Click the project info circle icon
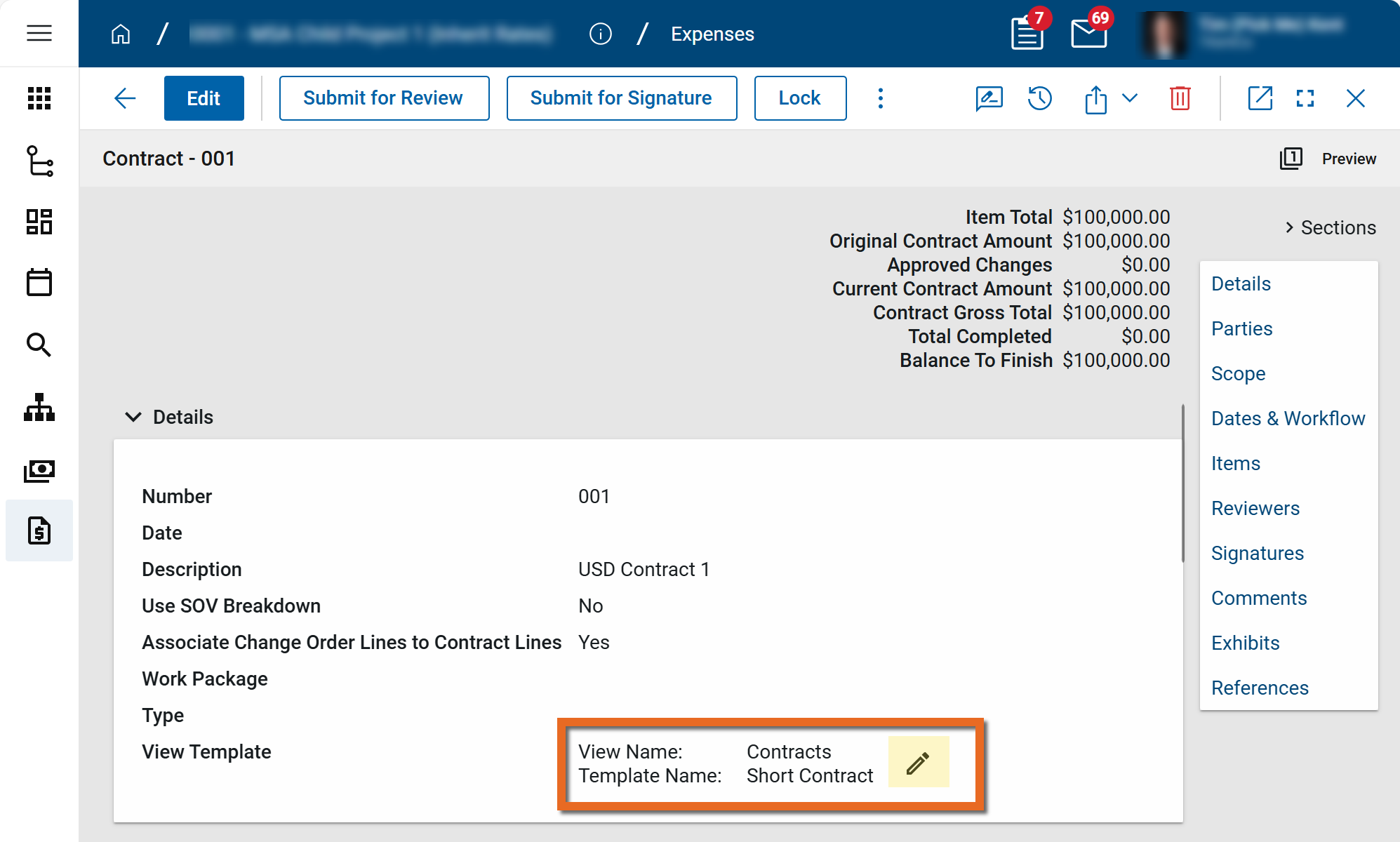The width and height of the screenshot is (1400, 842). point(600,34)
